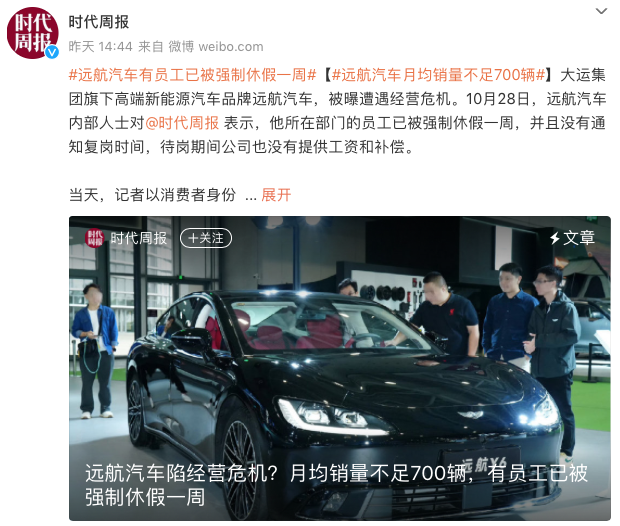The image size is (620, 526).
Task: Expand the post options chevron
Action: [x=601, y=11]
